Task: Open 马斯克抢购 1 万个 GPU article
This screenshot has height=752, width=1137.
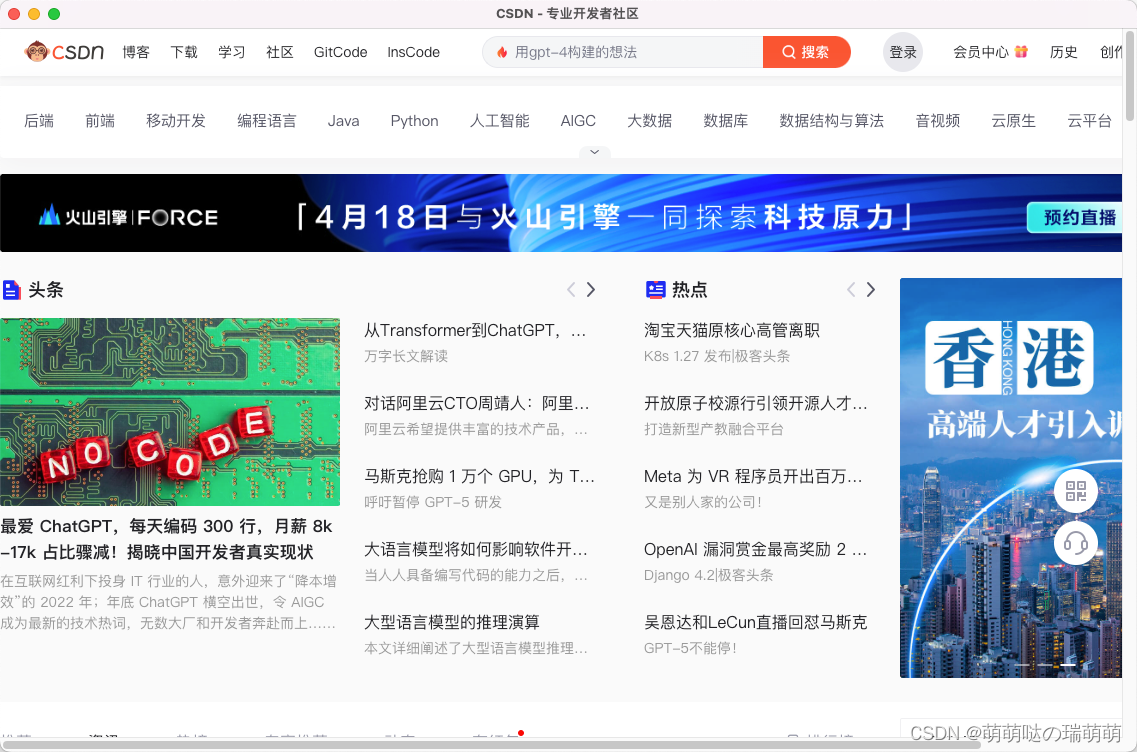Action: tap(479, 476)
